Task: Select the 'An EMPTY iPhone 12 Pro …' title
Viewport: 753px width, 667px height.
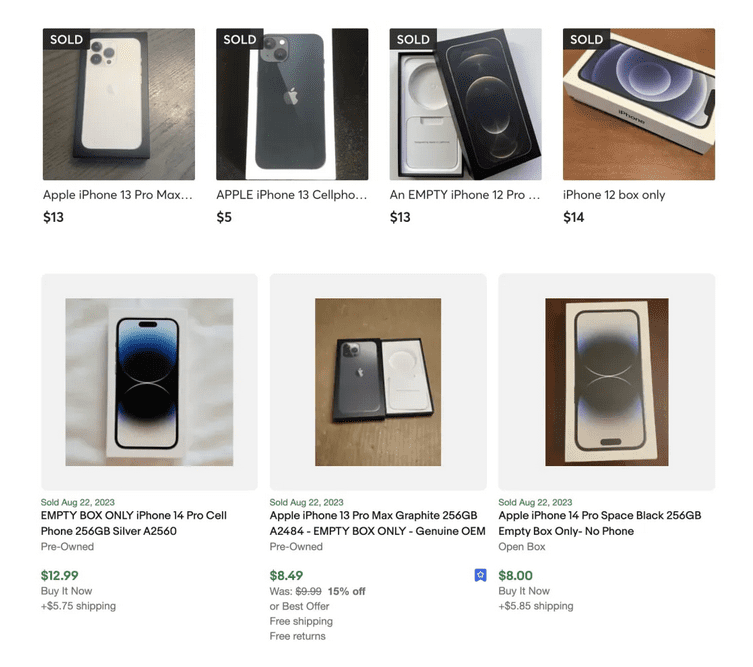Action: (x=465, y=195)
